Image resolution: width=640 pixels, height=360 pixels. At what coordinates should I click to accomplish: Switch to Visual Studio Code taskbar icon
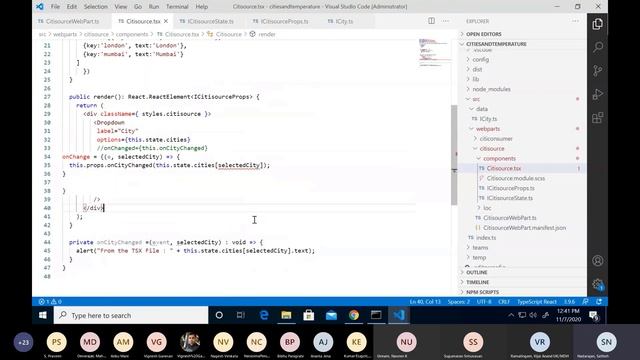(x=399, y=315)
